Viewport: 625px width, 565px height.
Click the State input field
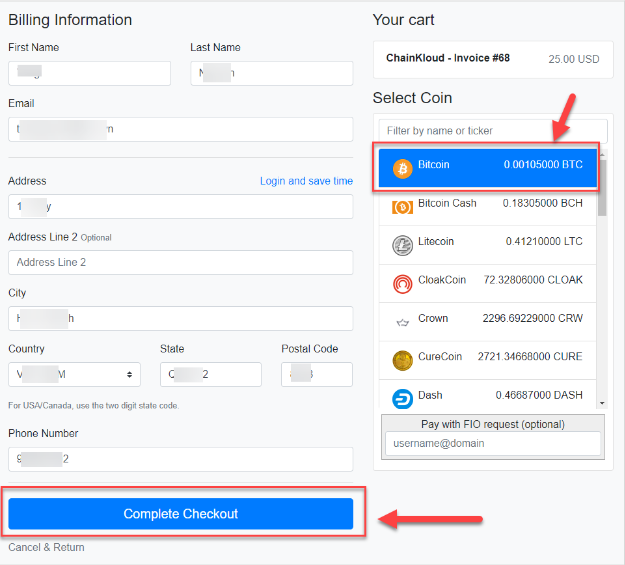211,374
